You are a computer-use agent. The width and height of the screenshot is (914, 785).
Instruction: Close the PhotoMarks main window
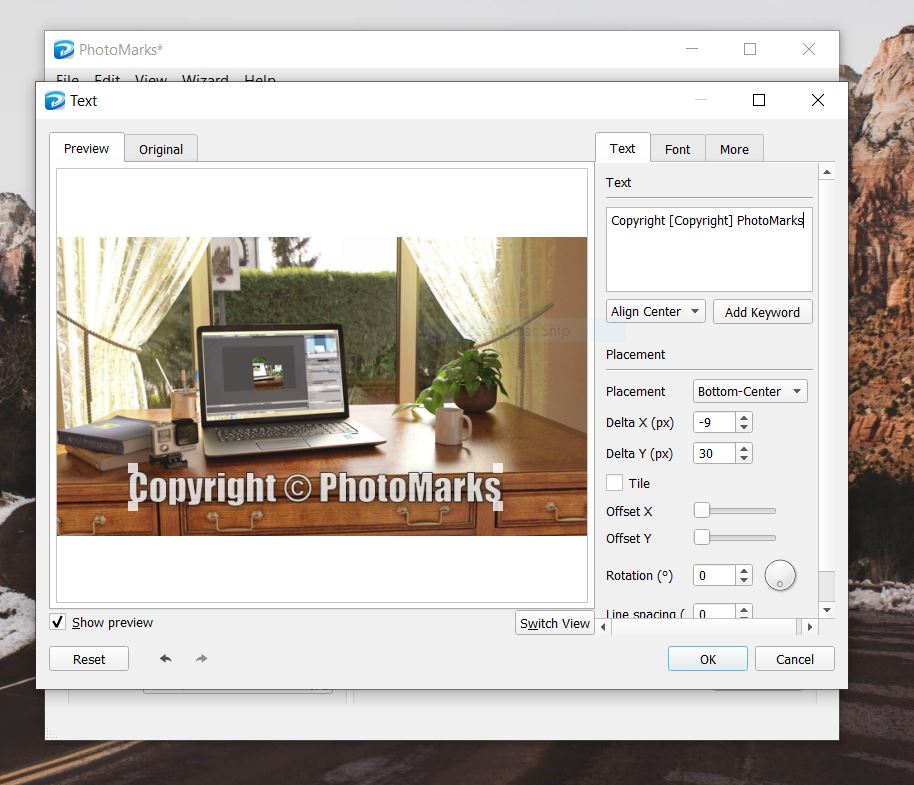[808, 49]
